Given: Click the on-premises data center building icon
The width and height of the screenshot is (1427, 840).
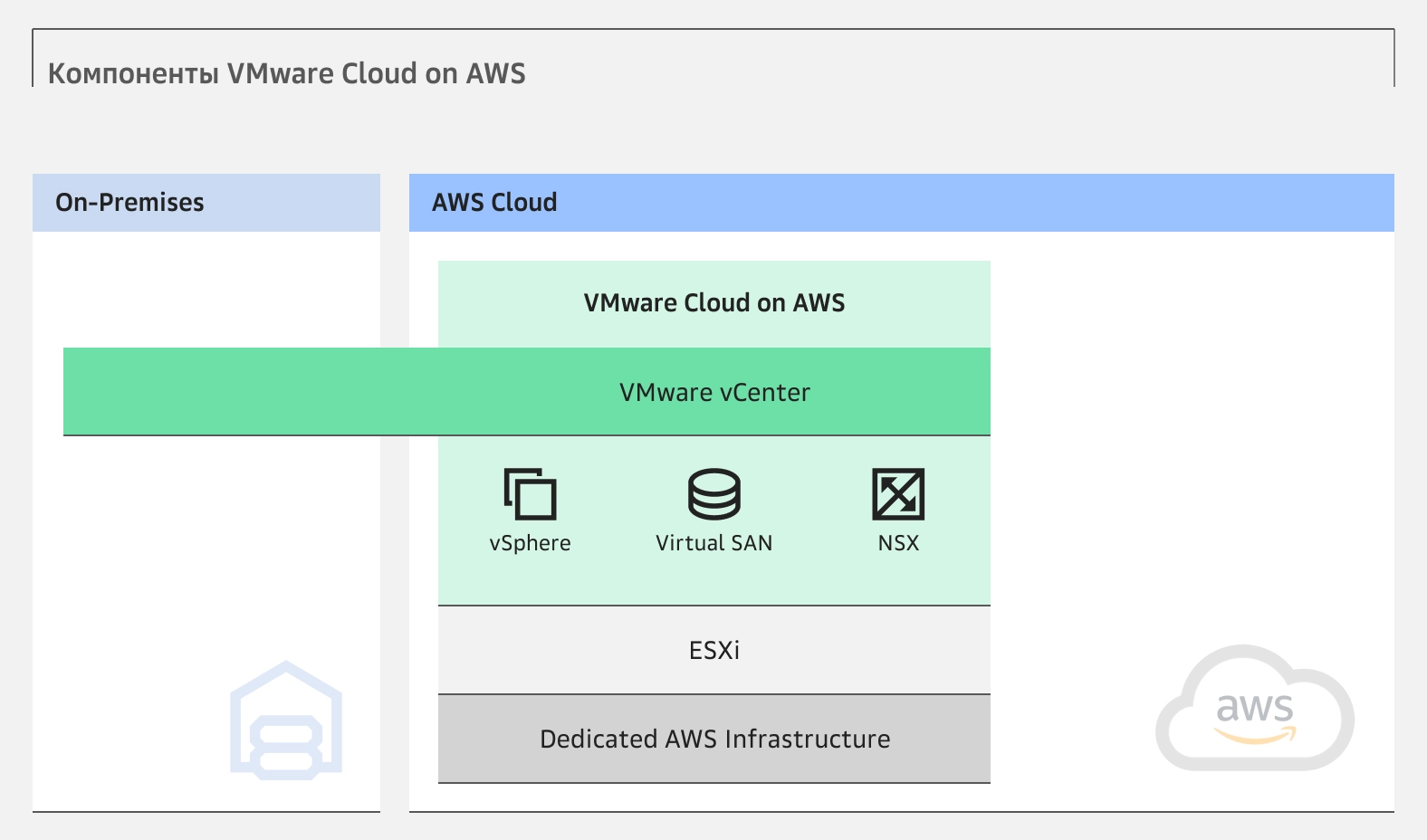Looking at the screenshot, I should click(286, 721).
